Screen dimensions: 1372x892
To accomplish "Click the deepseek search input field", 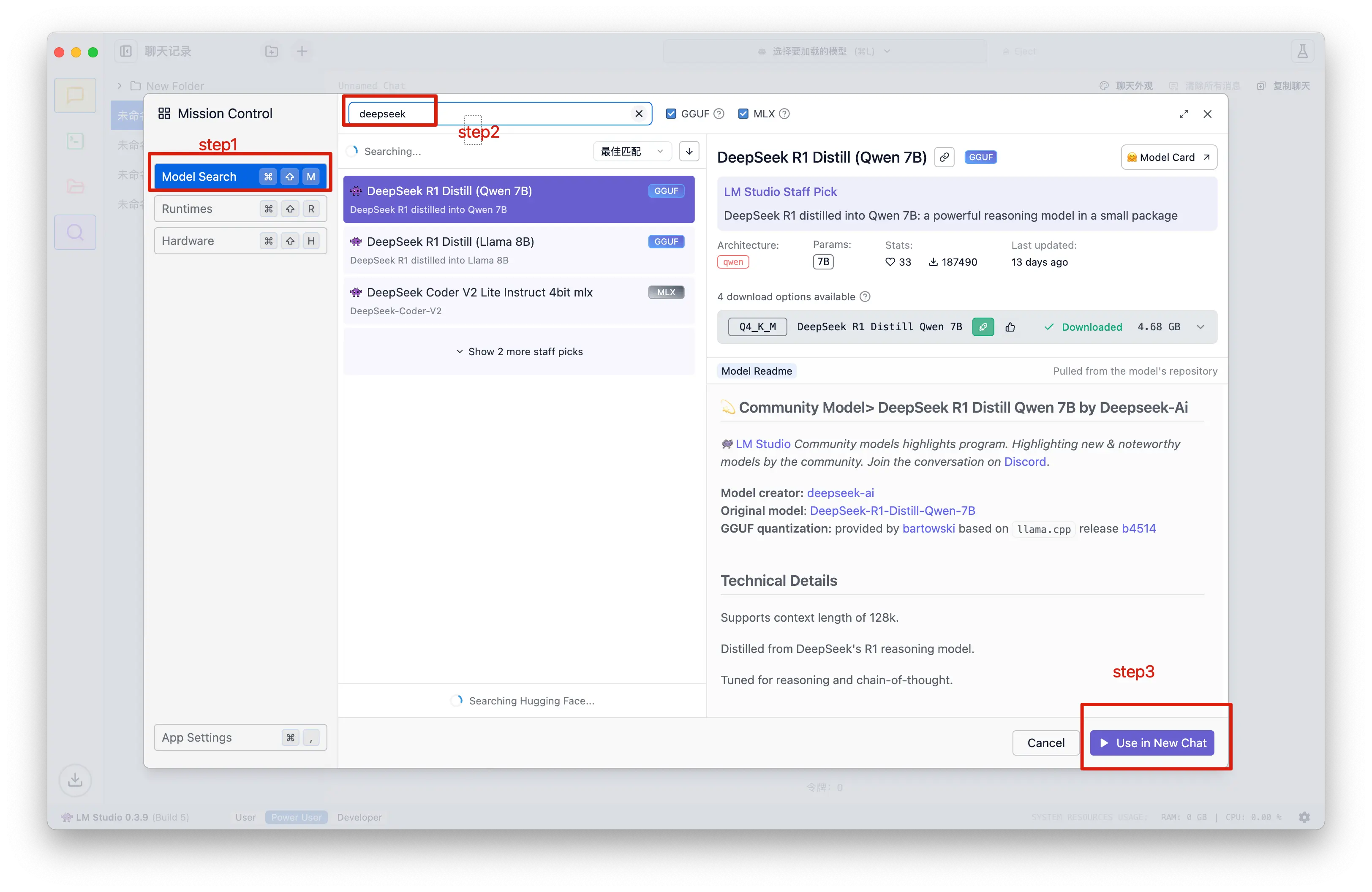I will [x=496, y=114].
